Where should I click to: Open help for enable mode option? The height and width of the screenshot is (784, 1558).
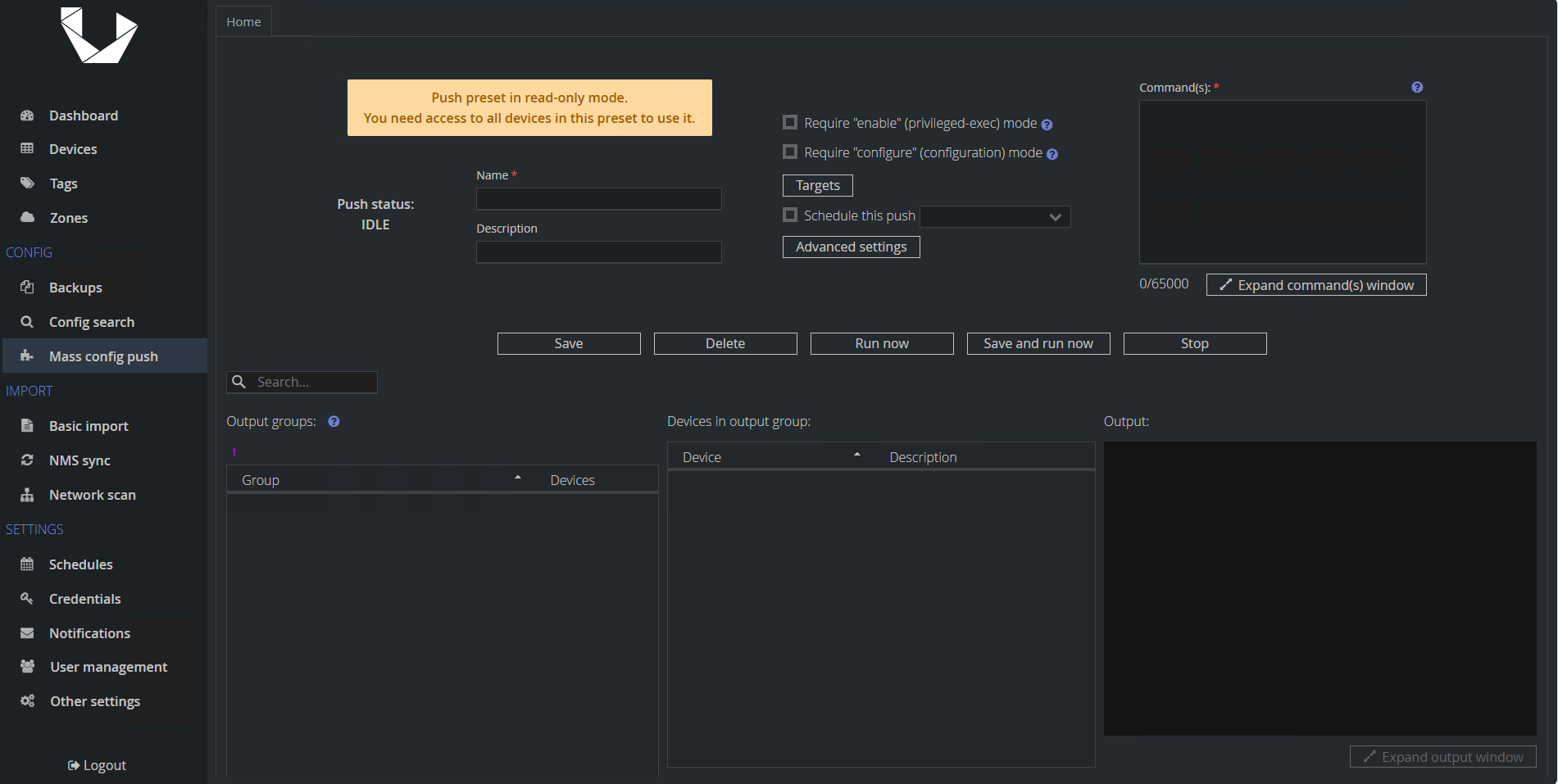[x=1047, y=125]
